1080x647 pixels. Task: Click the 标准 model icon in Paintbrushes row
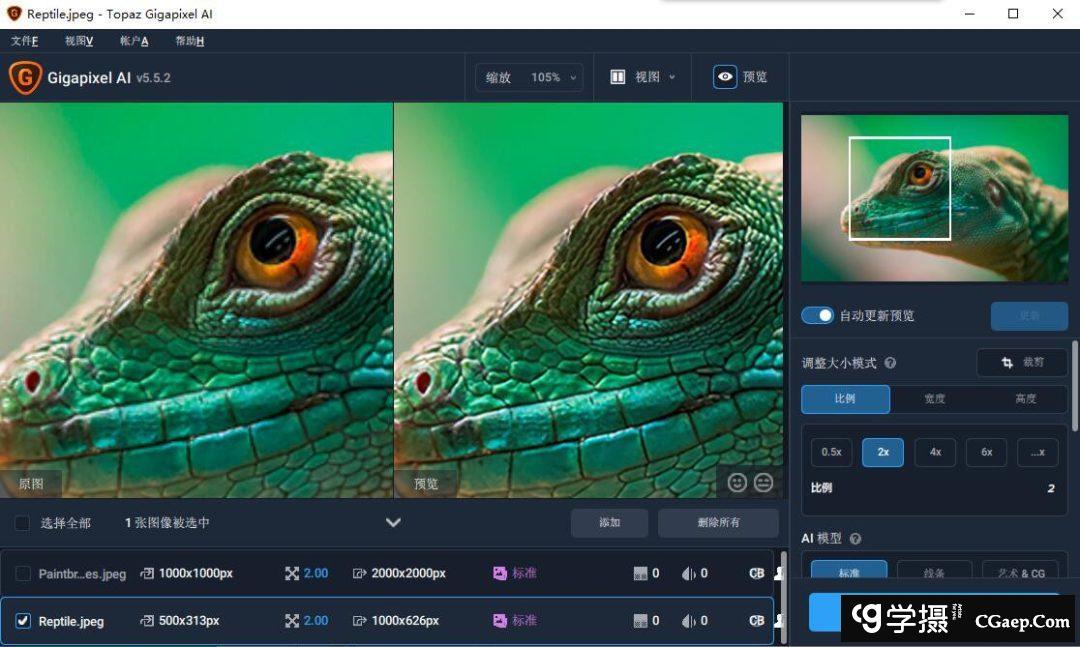coord(500,573)
